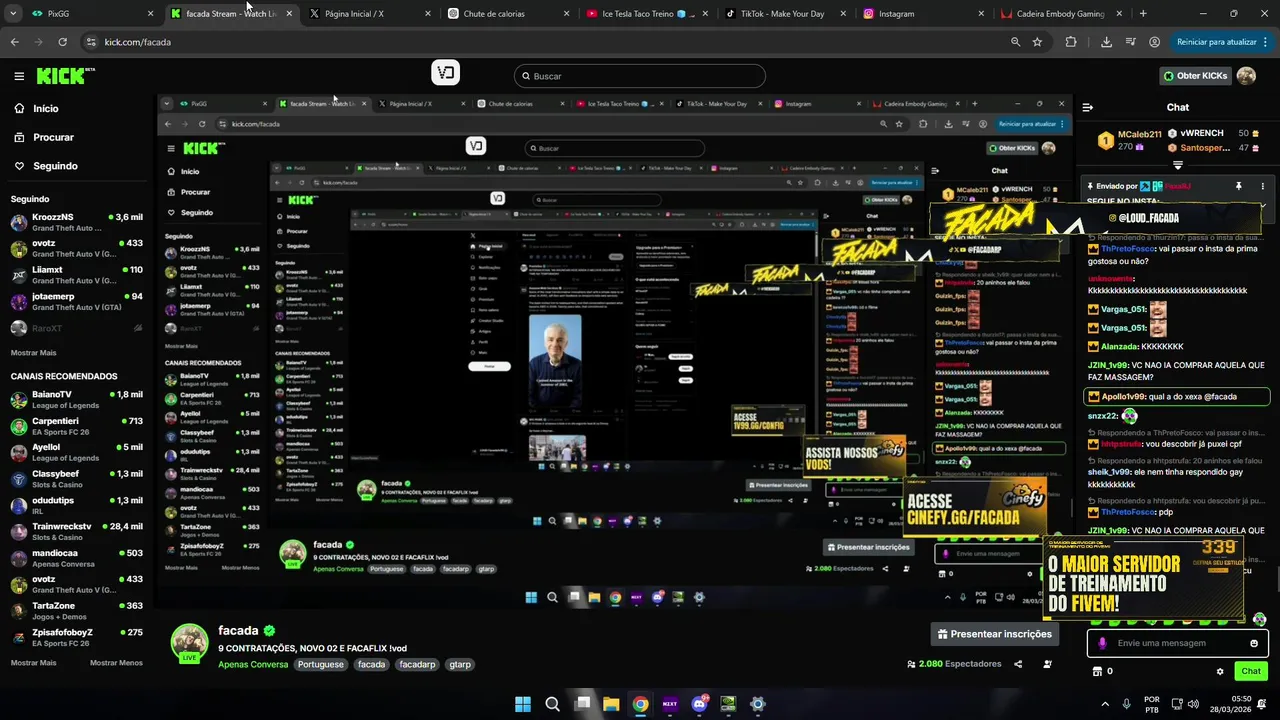This screenshot has height=720, width=1280.
Task: Open your profile avatar in the Kick header
Action: click(1246, 76)
